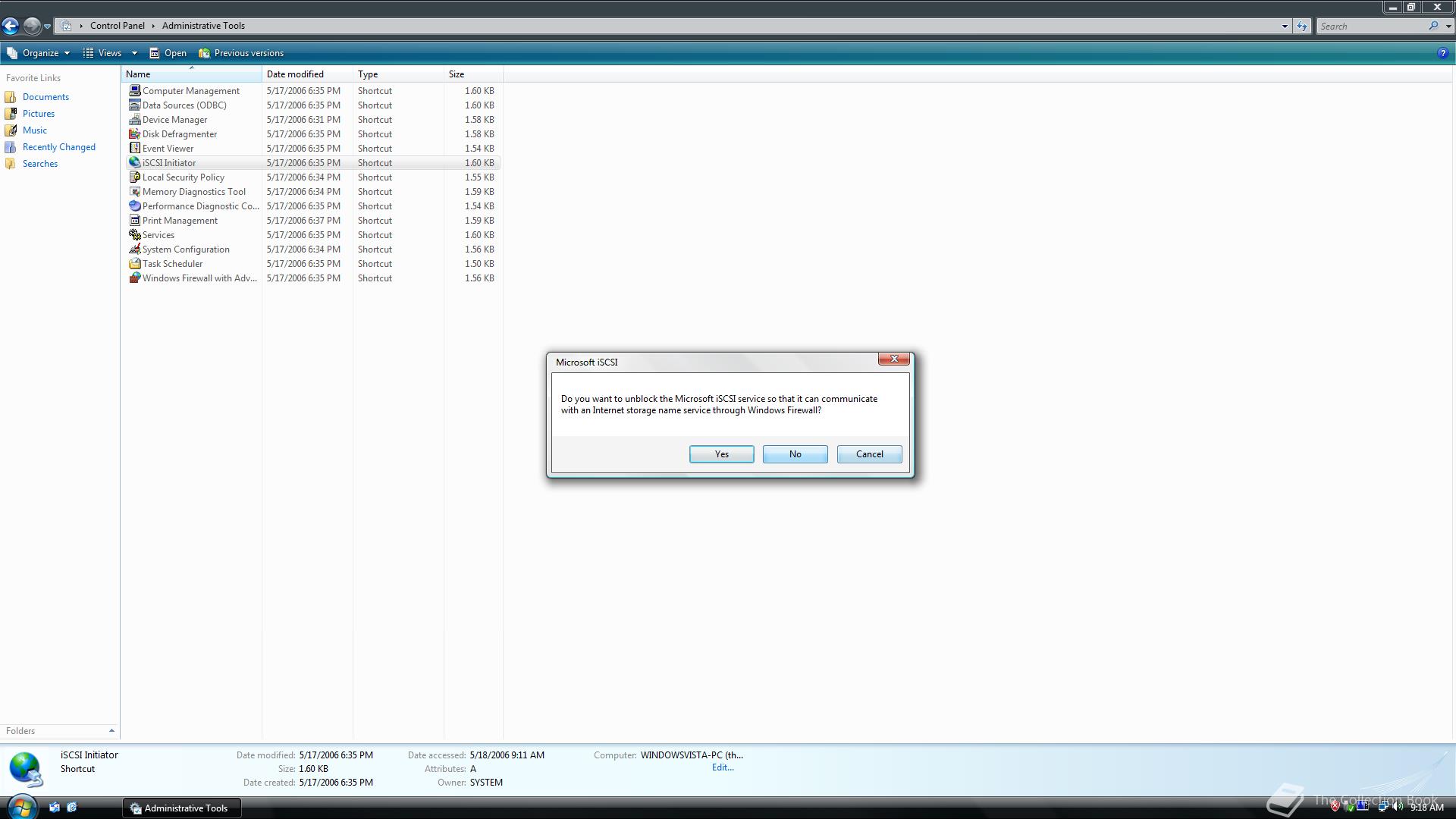Image resolution: width=1456 pixels, height=819 pixels.
Task: Open Music favorite link
Action: [34, 130]
